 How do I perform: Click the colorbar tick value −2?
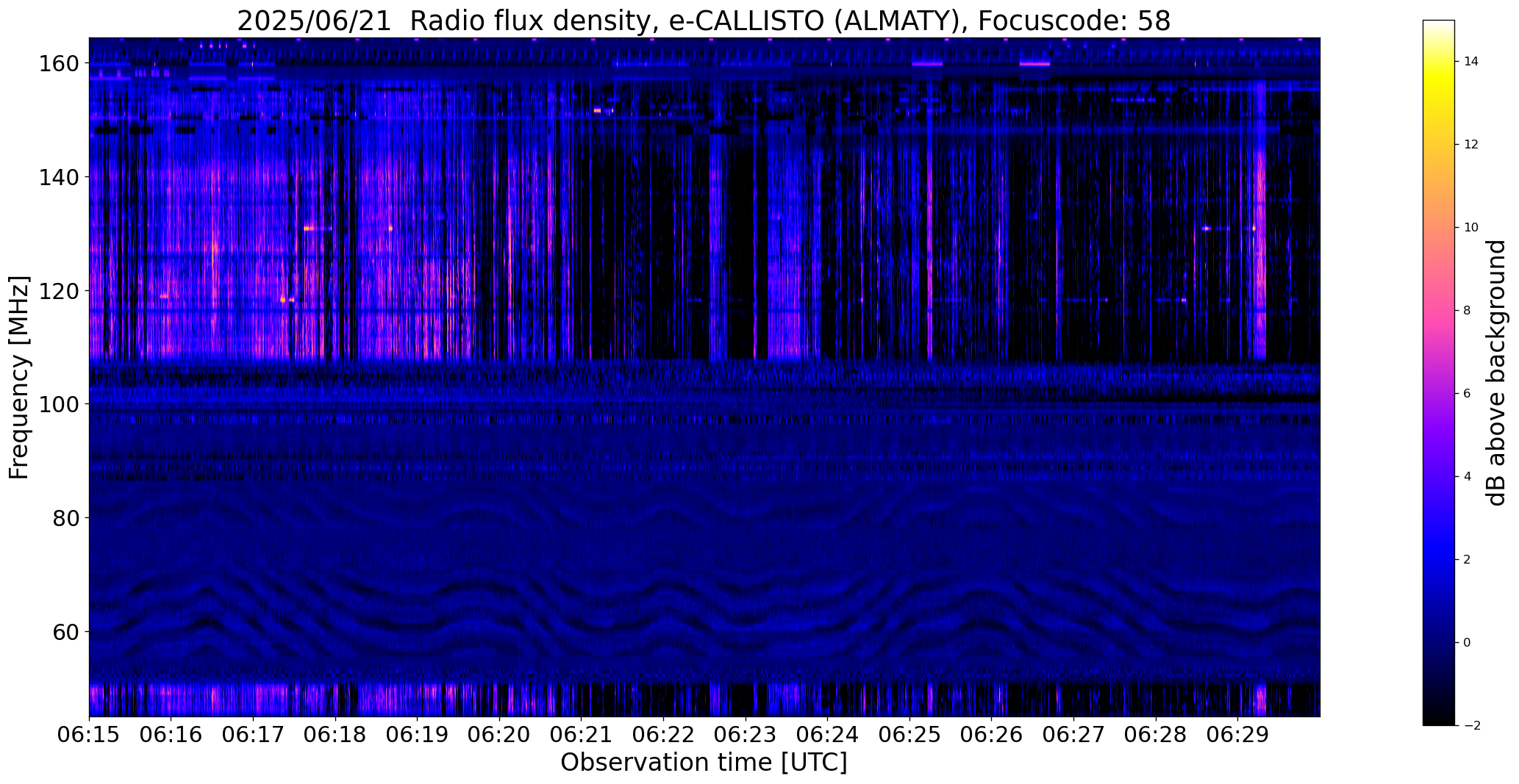point(1472,726)
